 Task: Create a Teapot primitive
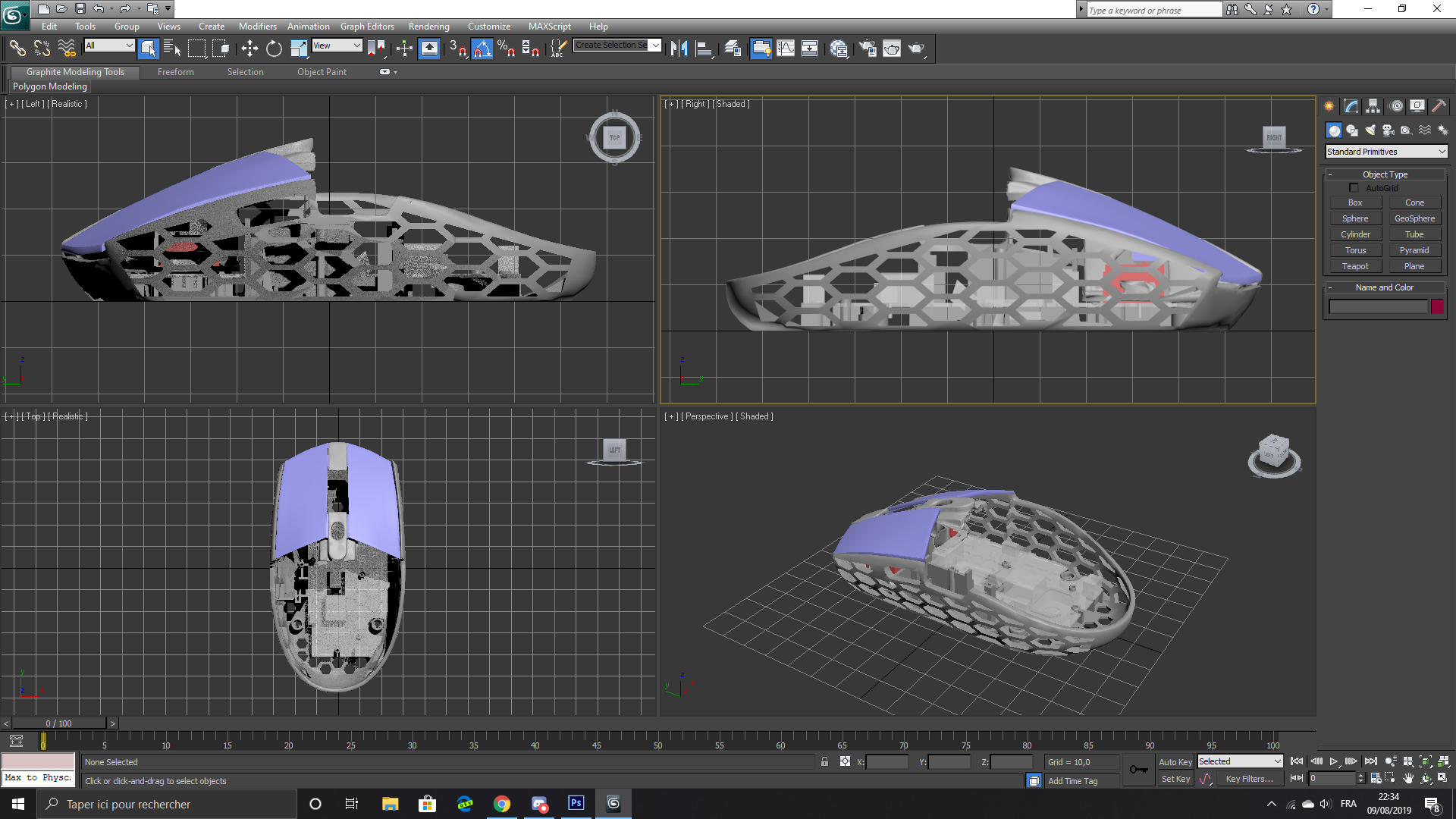click(1355, 266)
